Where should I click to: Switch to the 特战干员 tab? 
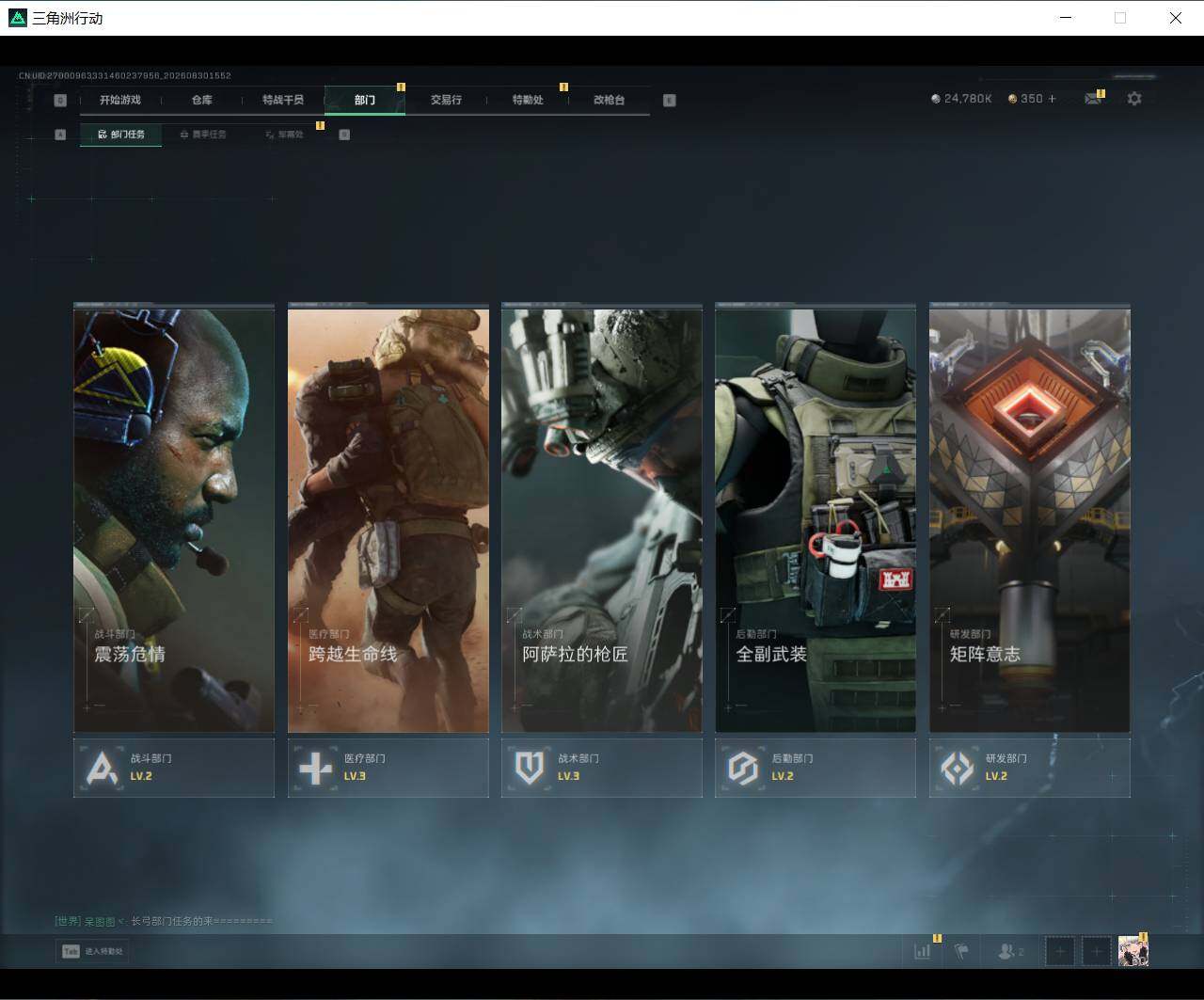coord(283,100)
